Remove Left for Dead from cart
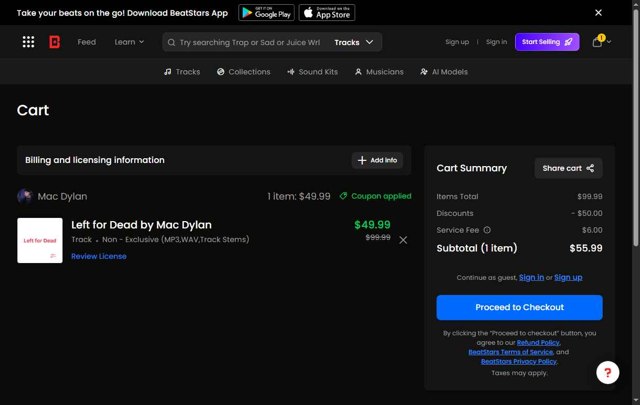The width and height of the screenshot is (640, 405). [403, 240]
